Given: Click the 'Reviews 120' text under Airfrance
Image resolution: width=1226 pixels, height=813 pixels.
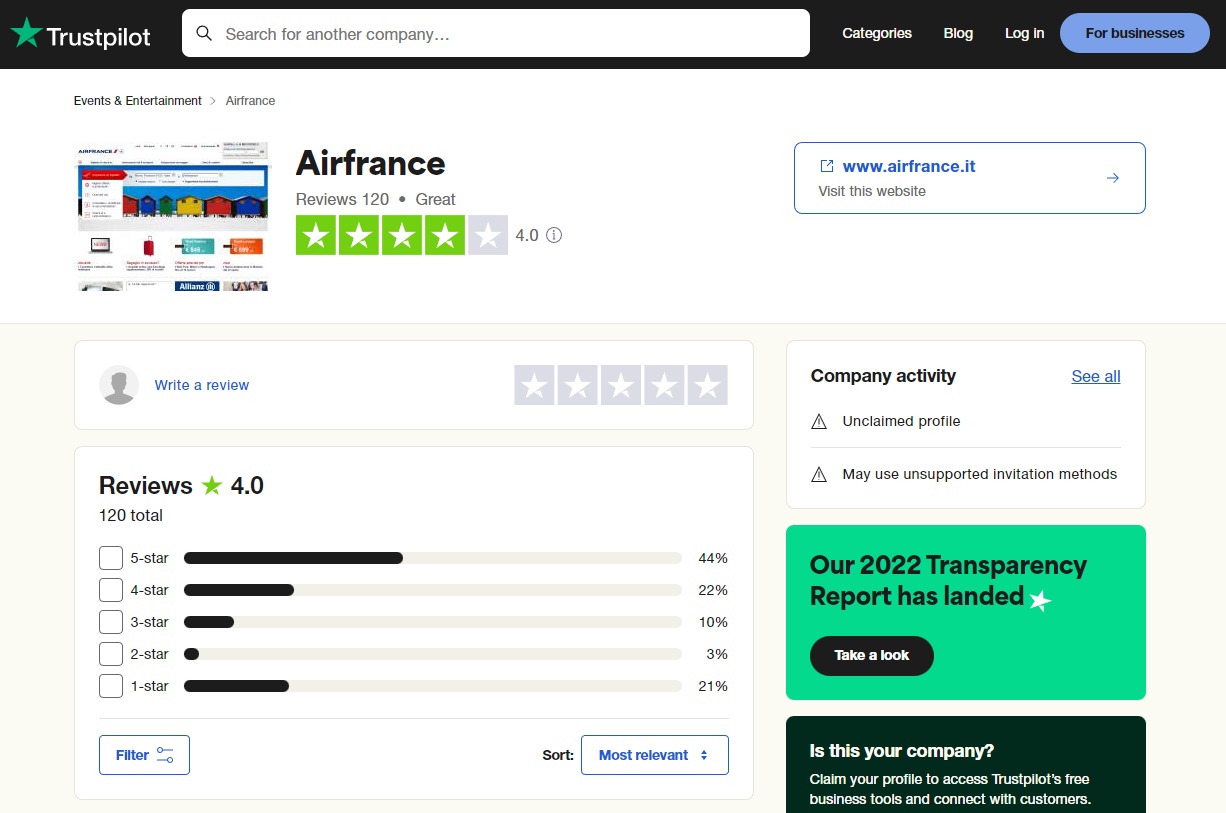Looking at the screenshot, I should tap(342, 199).
